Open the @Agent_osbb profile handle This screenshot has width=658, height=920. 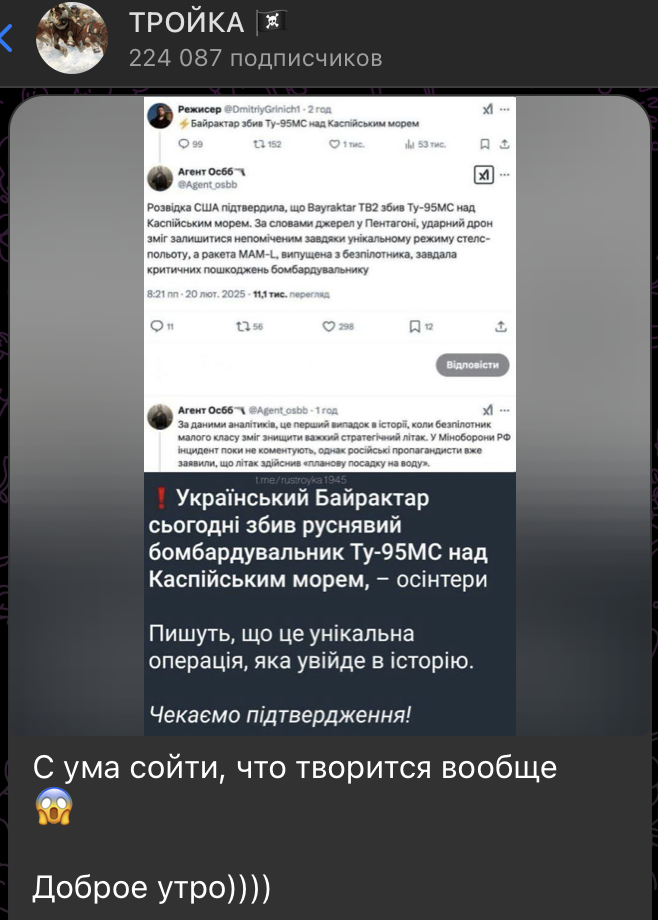pyautogui.click(x=208, y=184)
